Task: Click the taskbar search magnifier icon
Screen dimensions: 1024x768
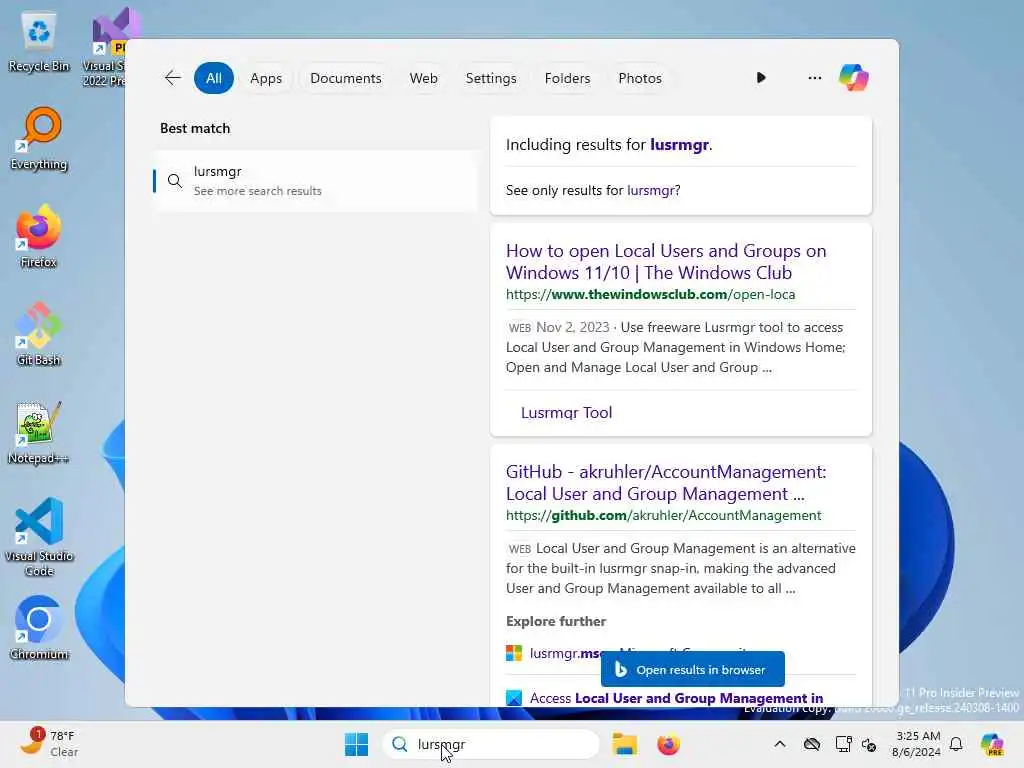Action: pos(400,744)
